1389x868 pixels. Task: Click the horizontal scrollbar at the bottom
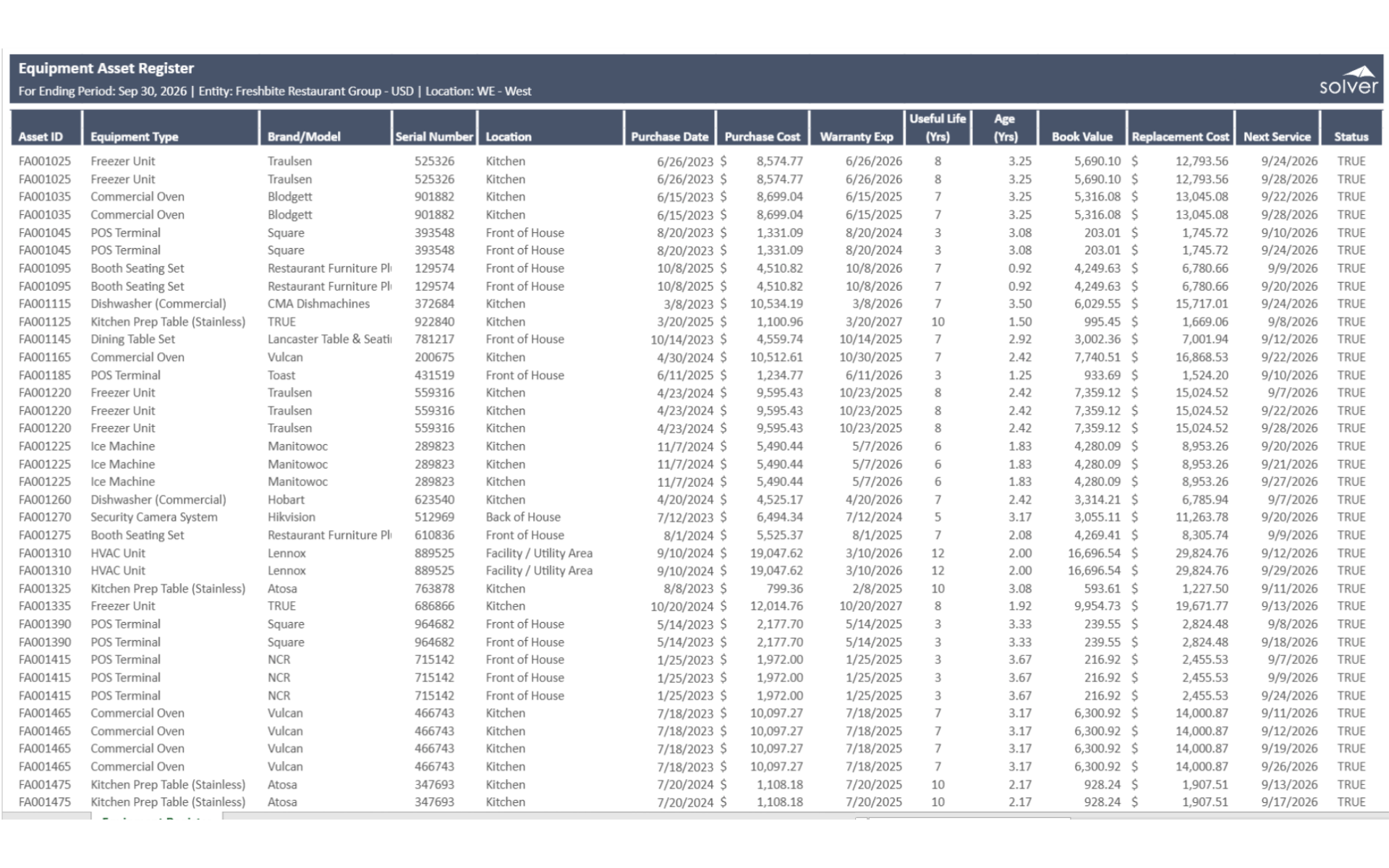point(969,817)
